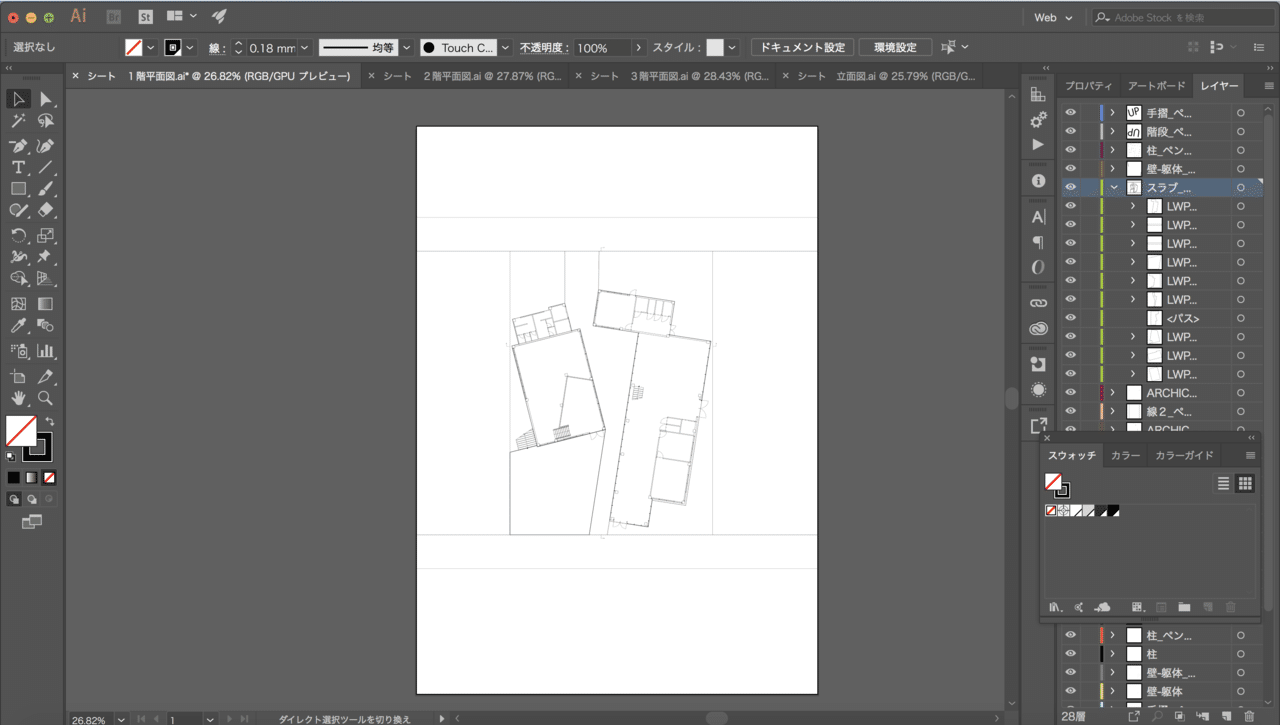
Task: Collapse the スラブ layer sublayers
Action: point(1113,187)
